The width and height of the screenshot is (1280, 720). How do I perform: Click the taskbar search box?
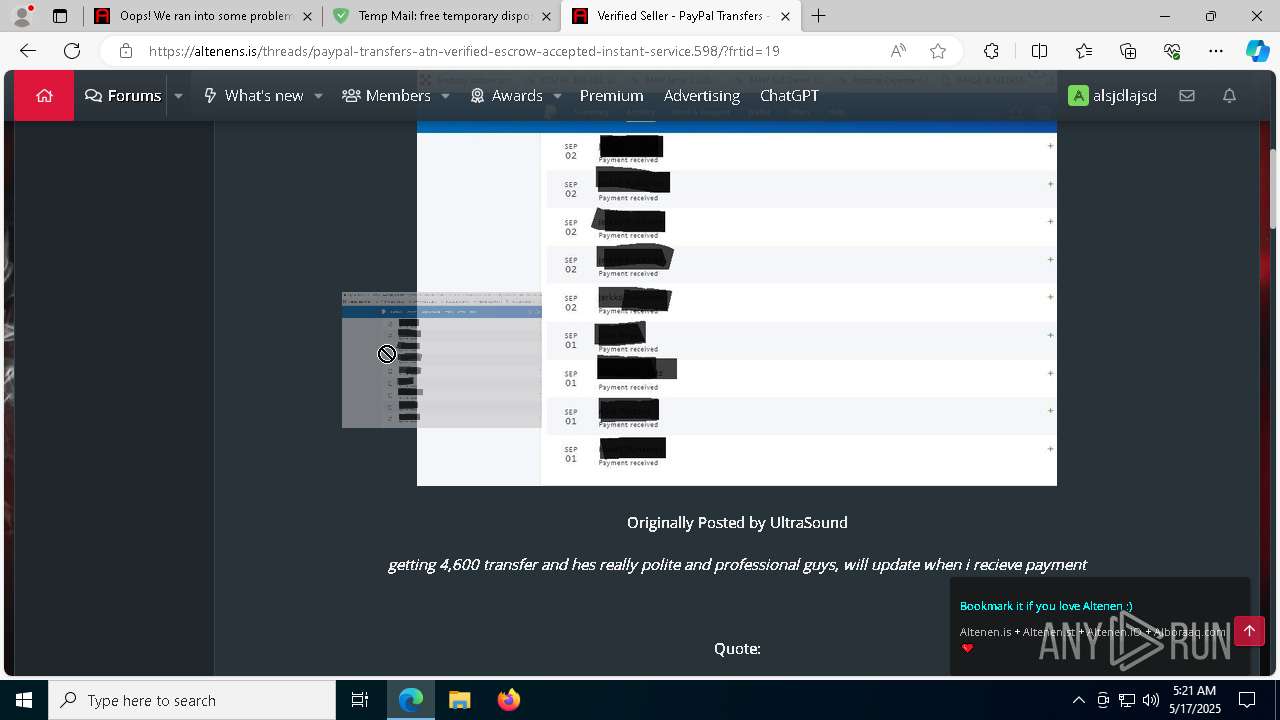(192, 700)
